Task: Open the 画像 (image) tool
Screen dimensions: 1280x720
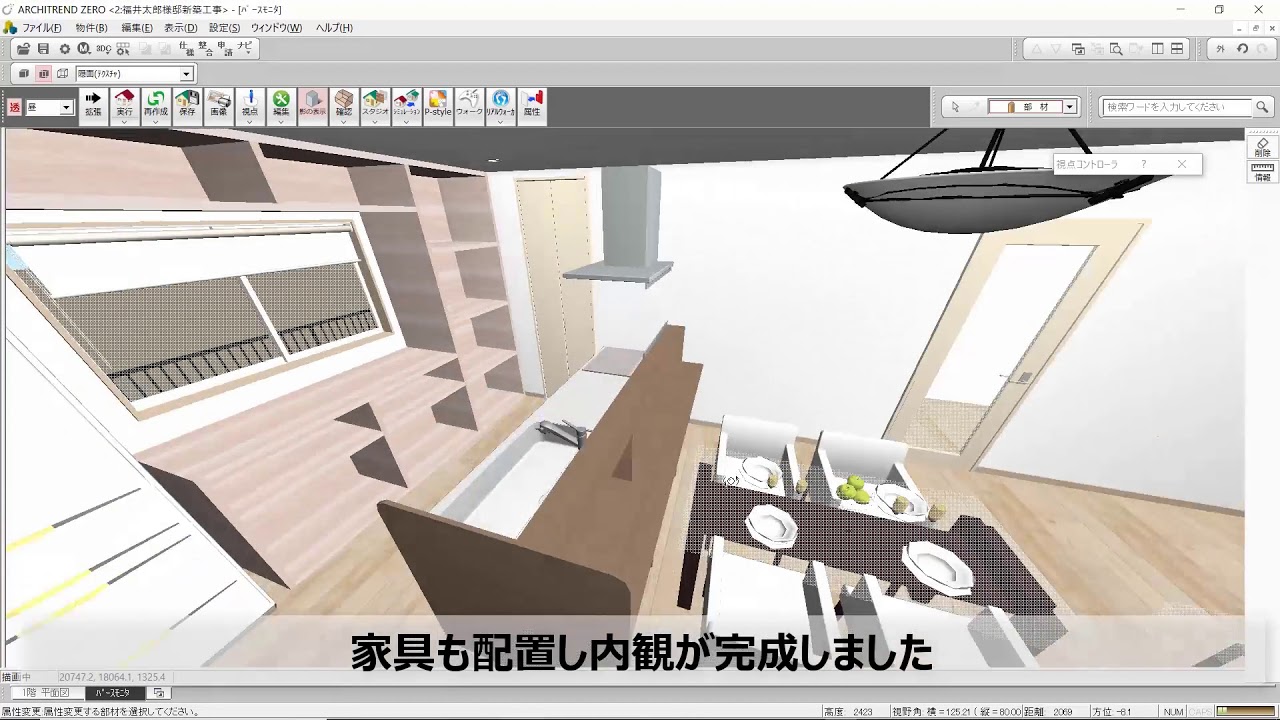Action: click(x=218, y=105)
